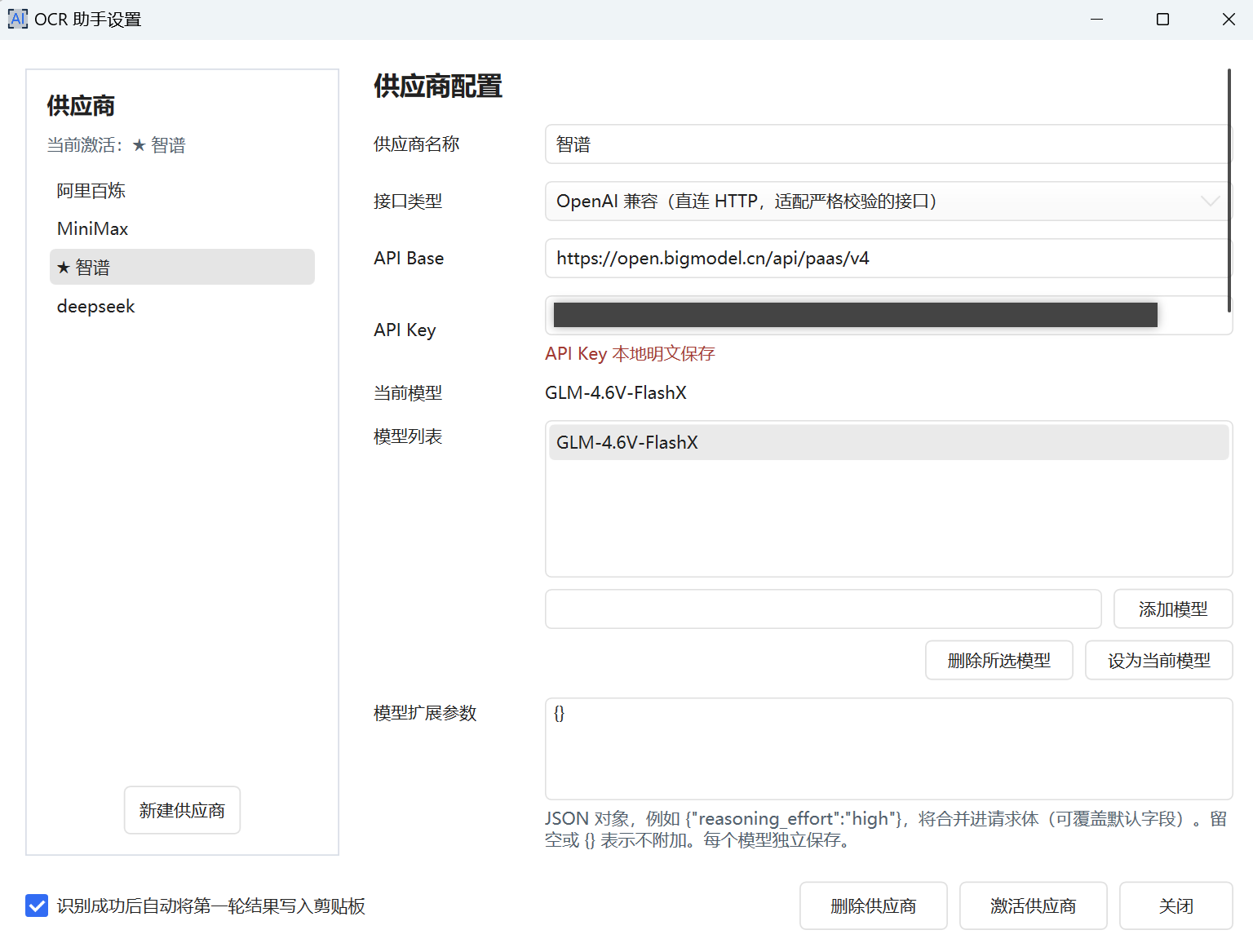Click the 关闭 button

click(1176, 906)
